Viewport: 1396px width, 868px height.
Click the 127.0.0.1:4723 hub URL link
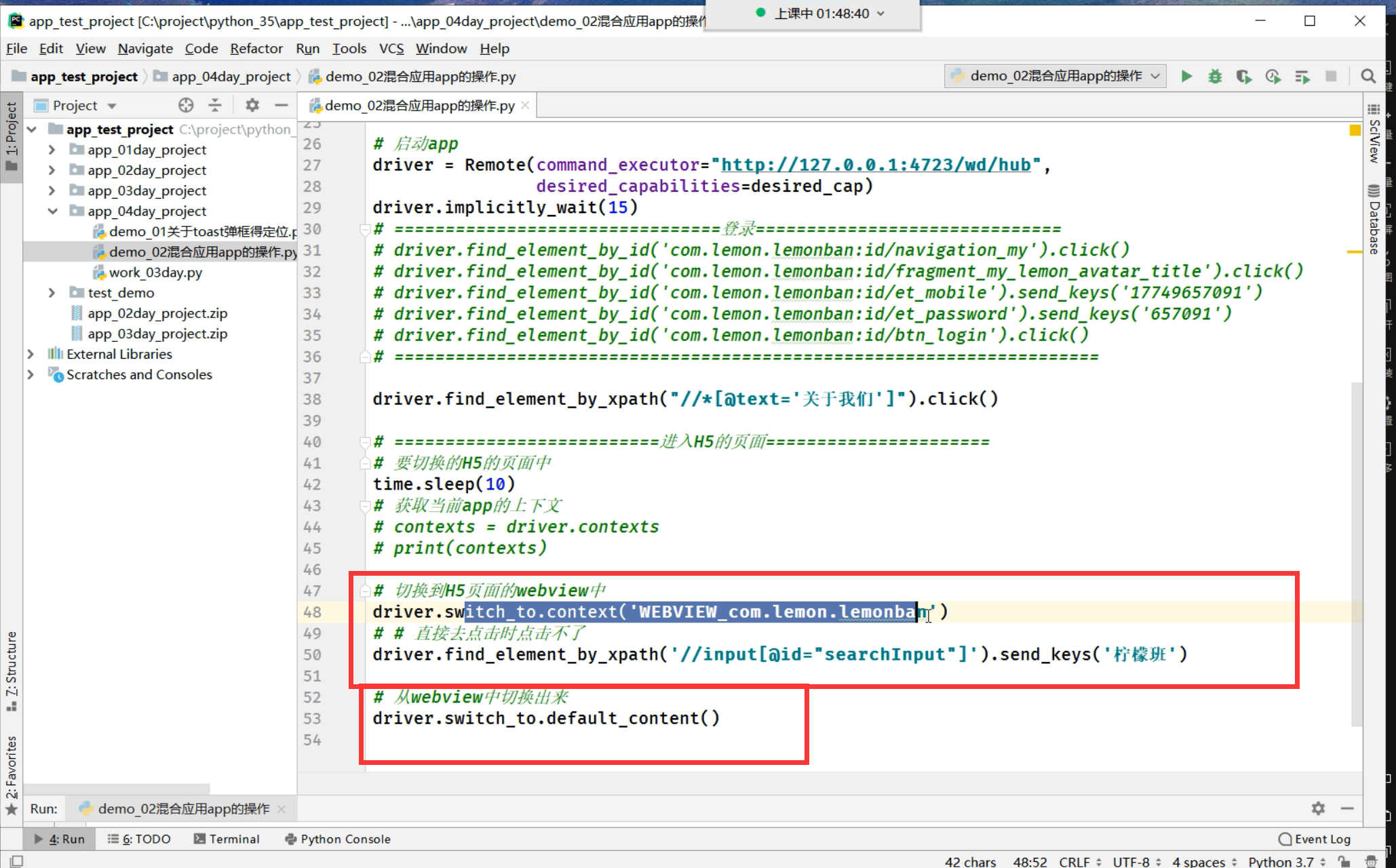[876, 165]
